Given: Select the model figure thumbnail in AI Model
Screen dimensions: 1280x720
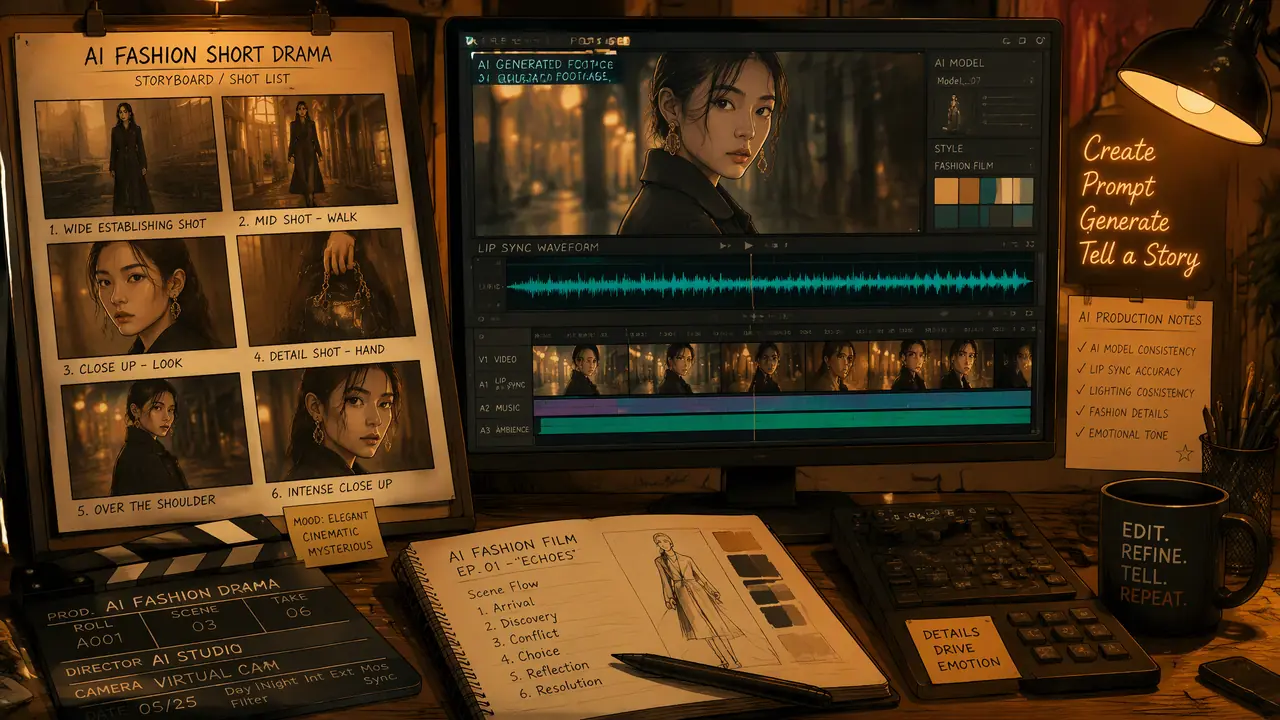Looking at the screenshot, I should point(952,113).
